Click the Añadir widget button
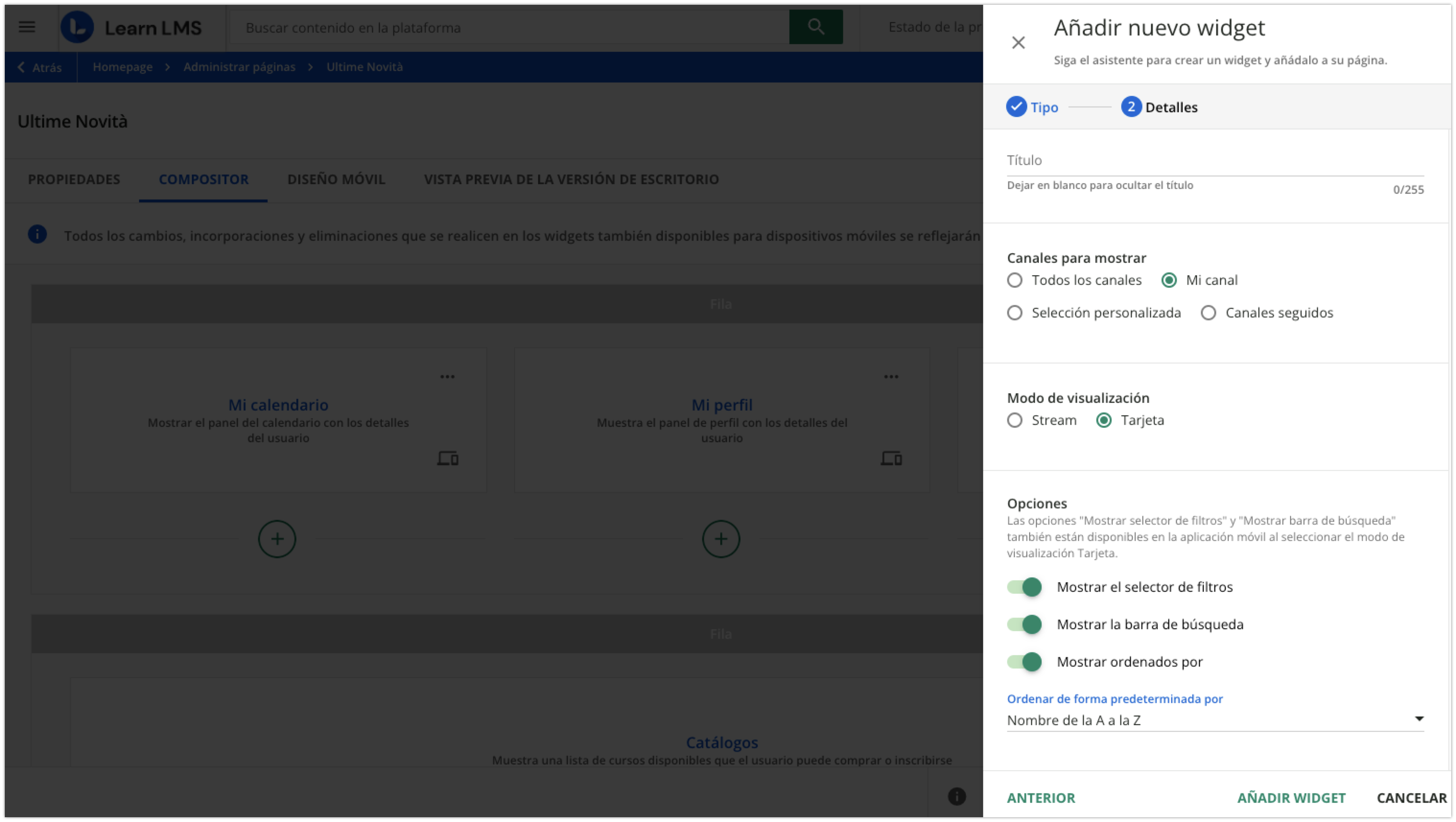 (x=1291, y=798)
